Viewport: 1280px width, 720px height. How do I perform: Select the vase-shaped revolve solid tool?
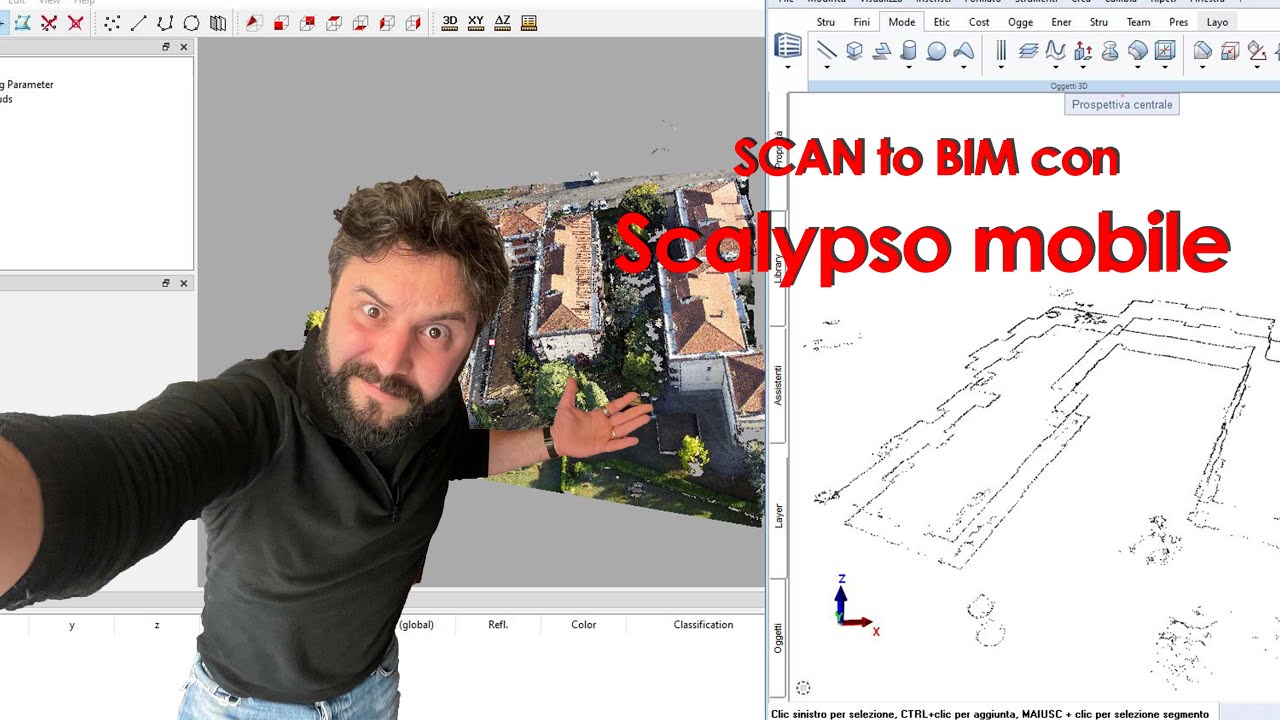tap(1110, 51)
